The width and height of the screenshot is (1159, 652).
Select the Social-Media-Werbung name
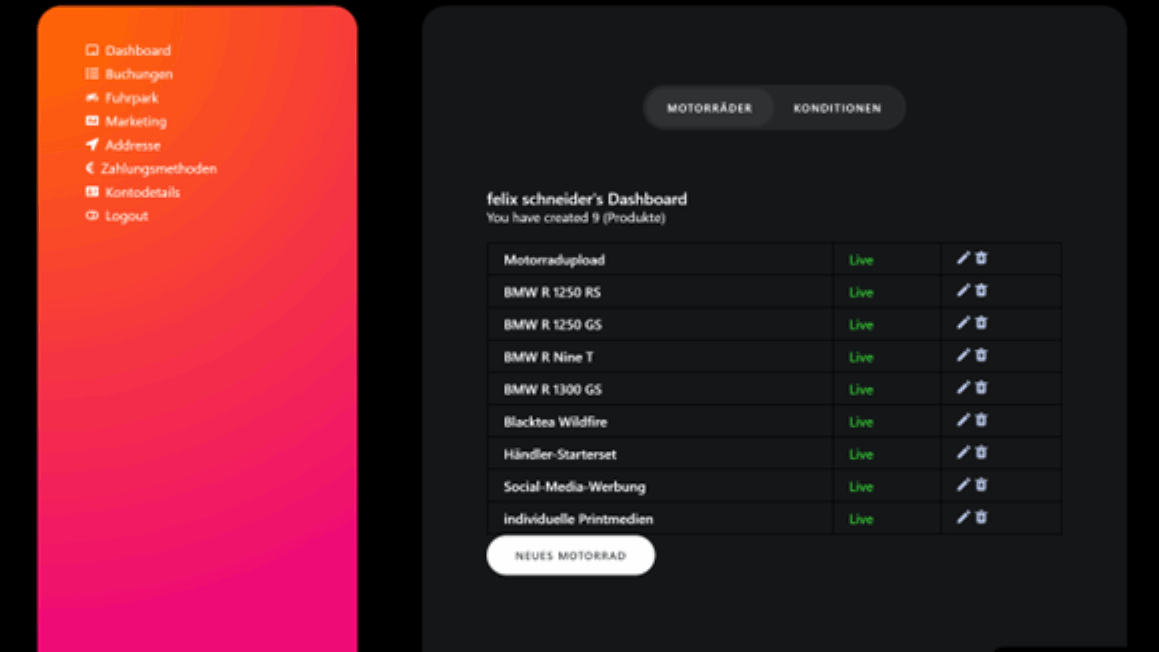pyautogui.click(x=574, y=487)
